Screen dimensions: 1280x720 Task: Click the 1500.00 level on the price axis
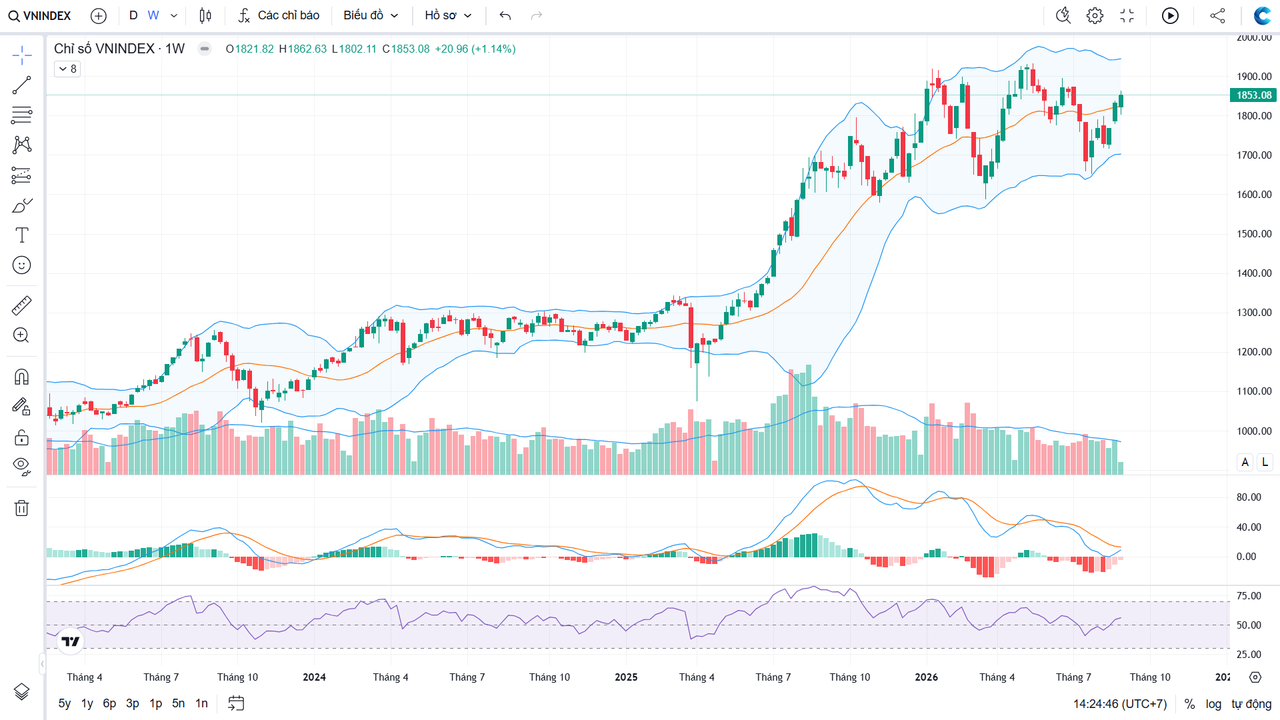click(1254, 234)
